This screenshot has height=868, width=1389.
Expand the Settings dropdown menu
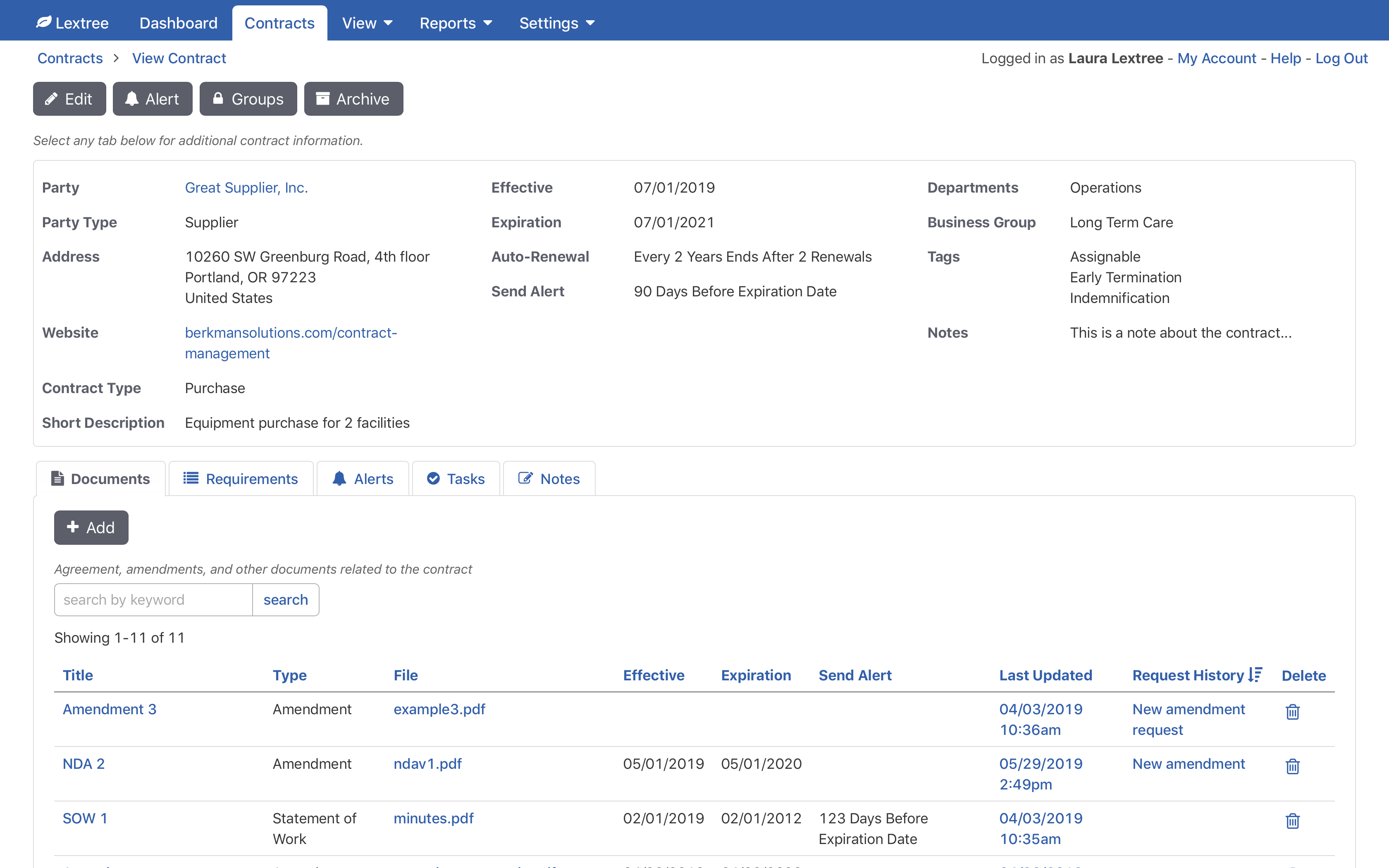pyautogui.click(x=557, y=23)
